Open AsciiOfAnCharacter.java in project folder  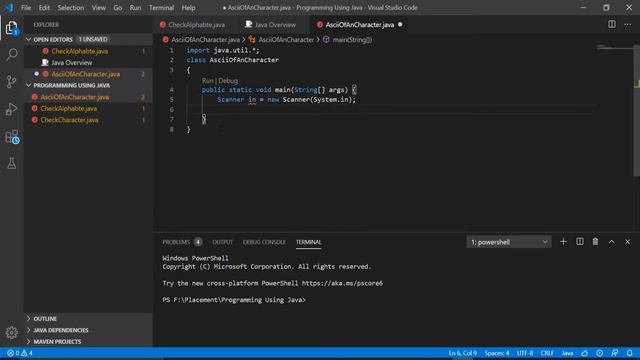point(75,97)
